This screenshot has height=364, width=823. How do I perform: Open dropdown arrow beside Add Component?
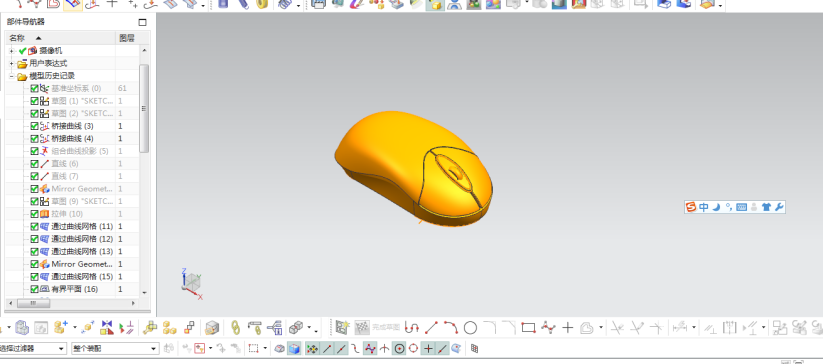tap(75, 328)
